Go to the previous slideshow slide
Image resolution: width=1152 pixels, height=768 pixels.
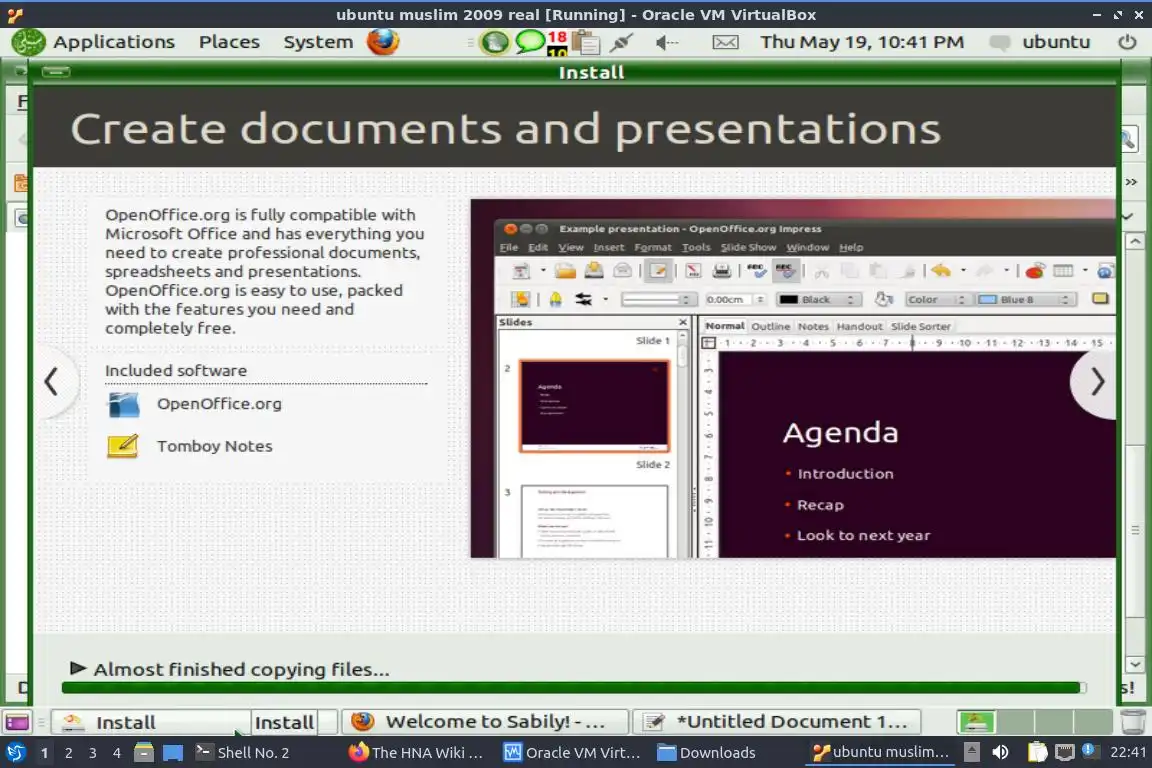click(x=51, y=381)
